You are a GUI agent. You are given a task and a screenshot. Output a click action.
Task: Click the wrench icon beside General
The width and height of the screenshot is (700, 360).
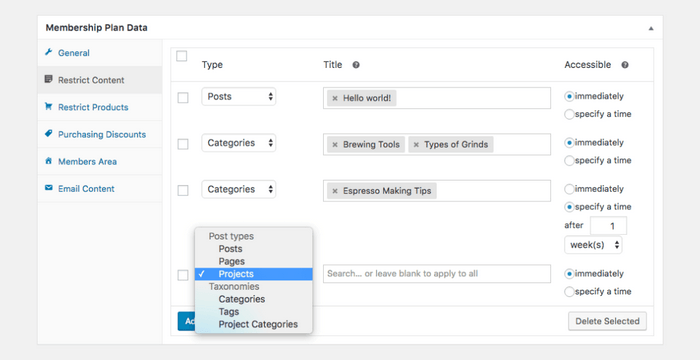point(49,52)
